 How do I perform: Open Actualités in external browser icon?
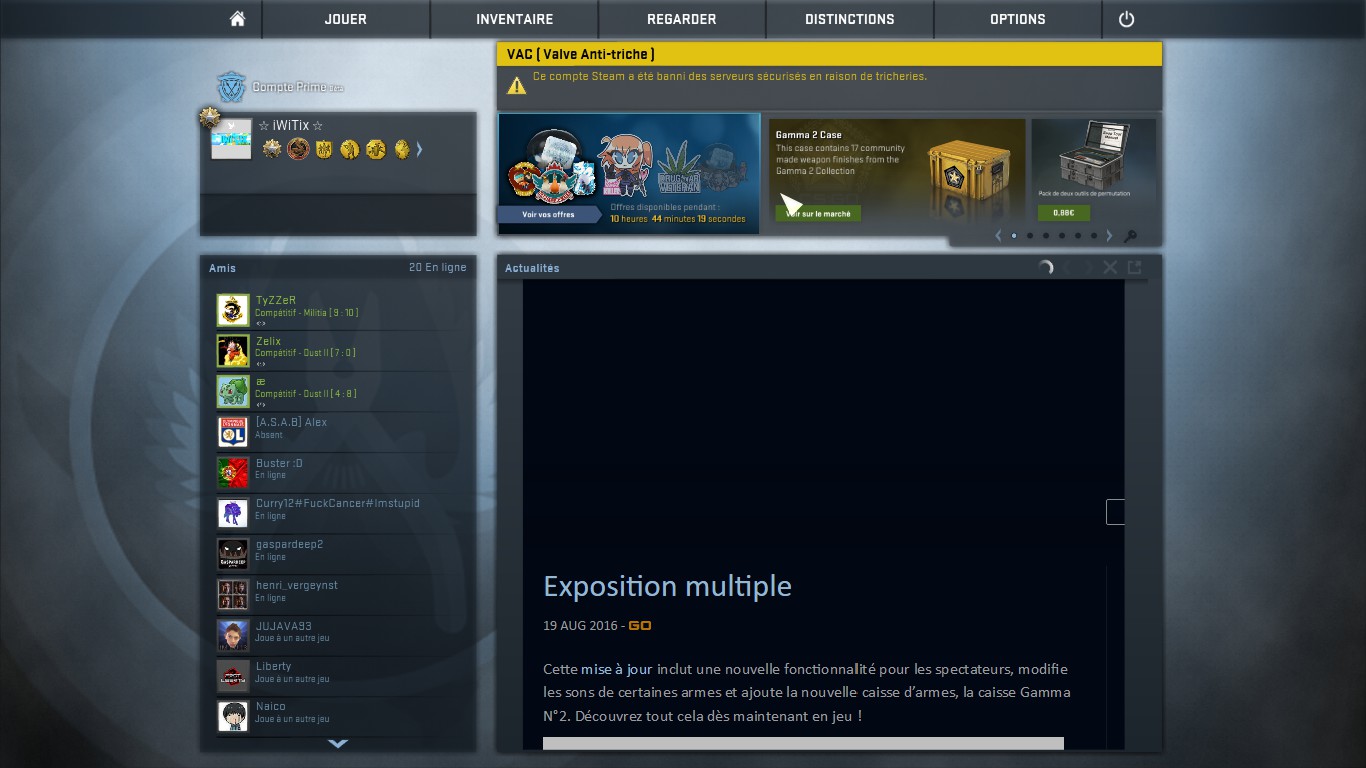tap(1134, 267)
